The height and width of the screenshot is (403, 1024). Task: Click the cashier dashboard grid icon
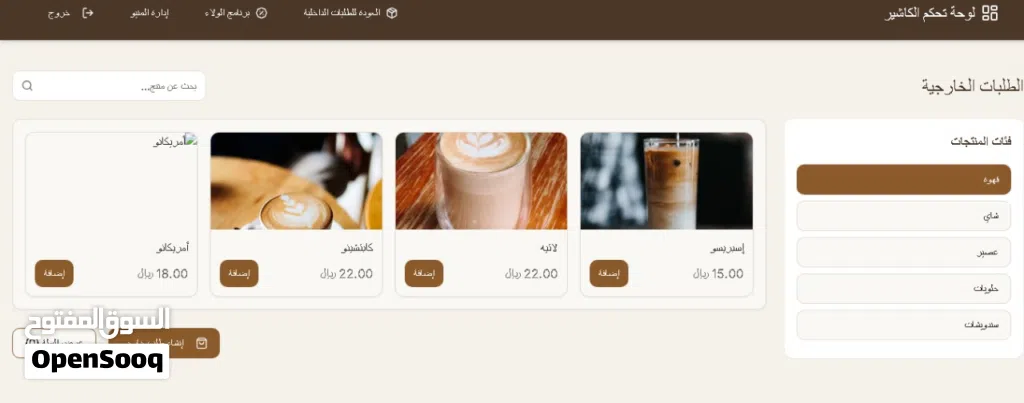click(990, 13)
